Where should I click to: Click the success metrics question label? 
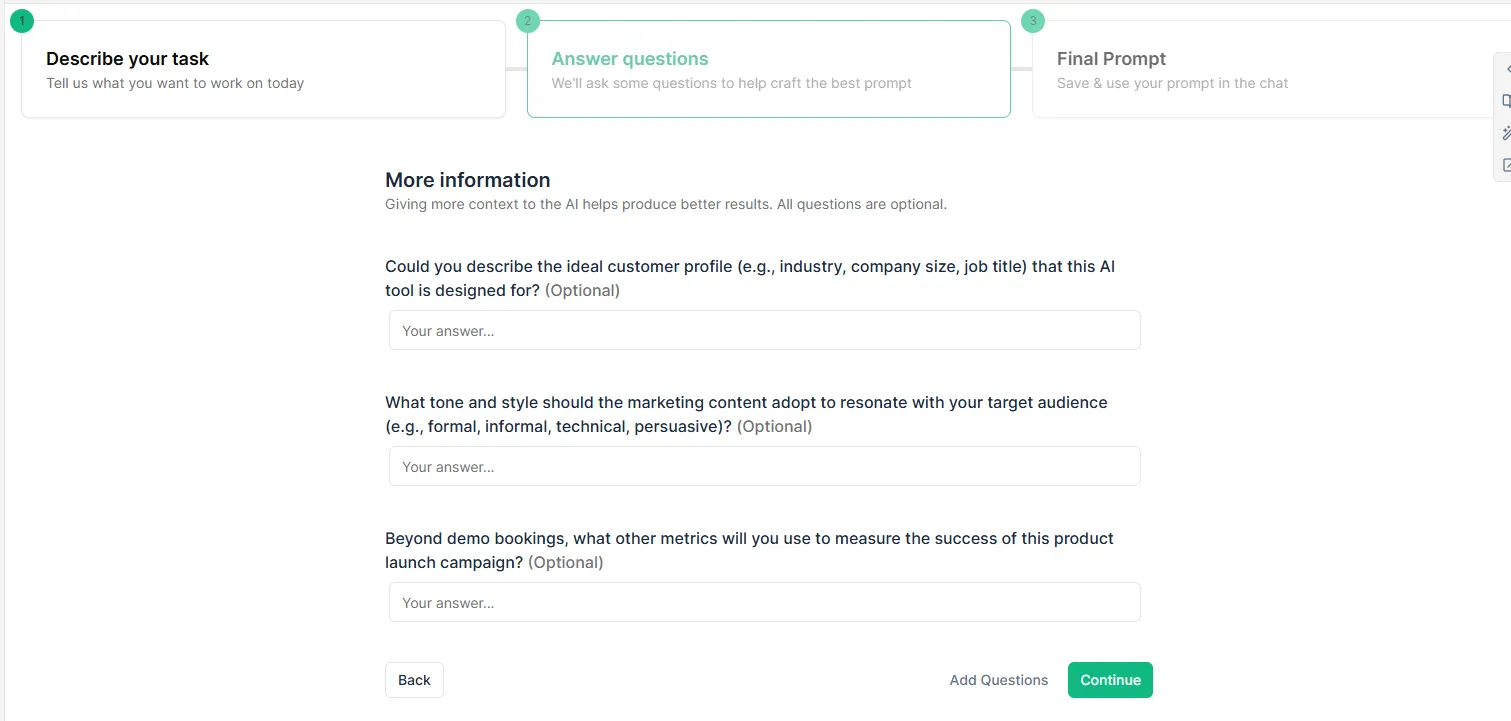748,550
